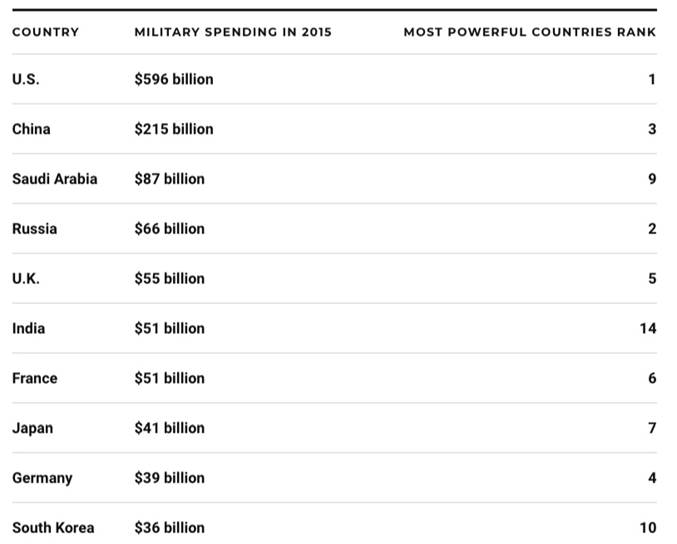Screen dimensions: 677x544
Task: Select the U.S. country cell
Action: tap(26, 79)
